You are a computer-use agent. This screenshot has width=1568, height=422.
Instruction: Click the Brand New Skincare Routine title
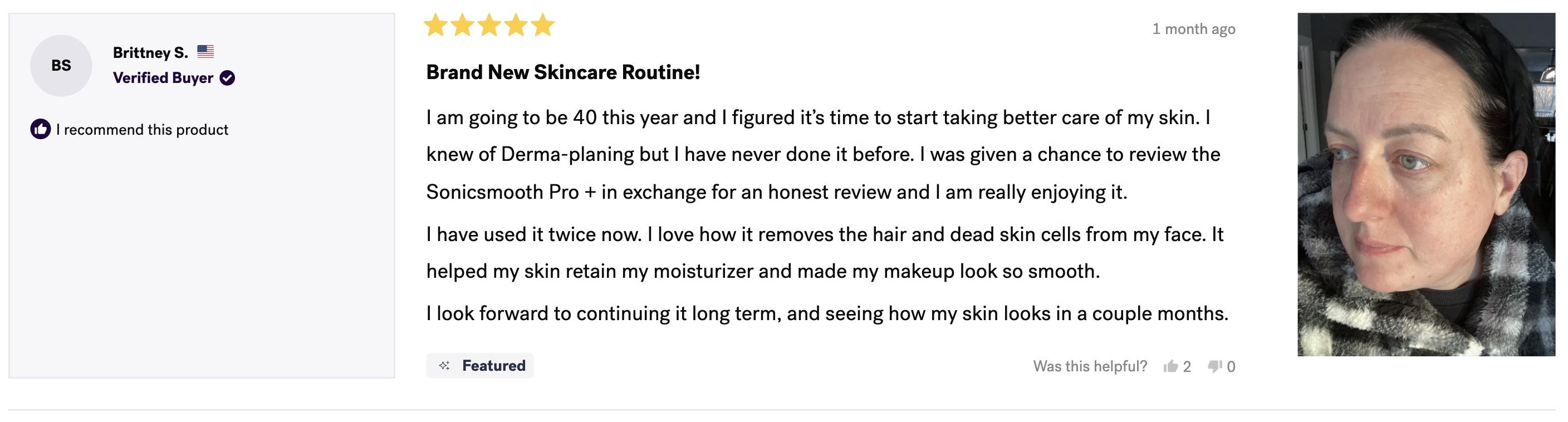563,72
